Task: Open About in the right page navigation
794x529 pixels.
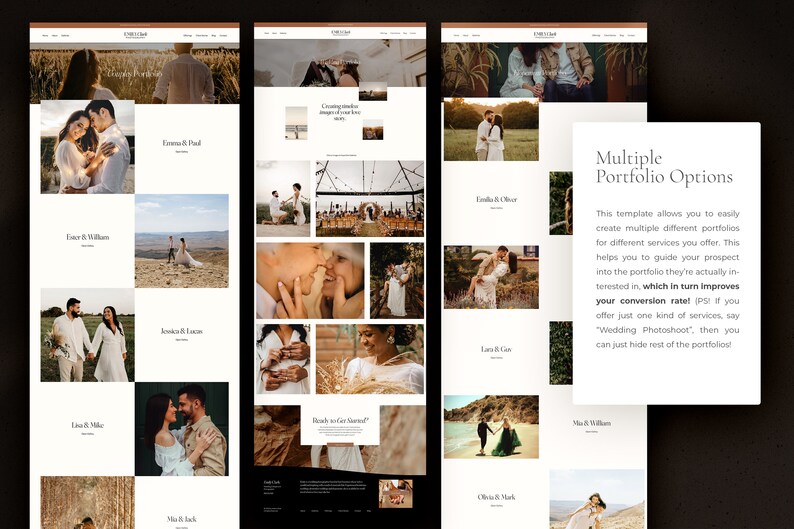Action: click(x=465, y=35)
